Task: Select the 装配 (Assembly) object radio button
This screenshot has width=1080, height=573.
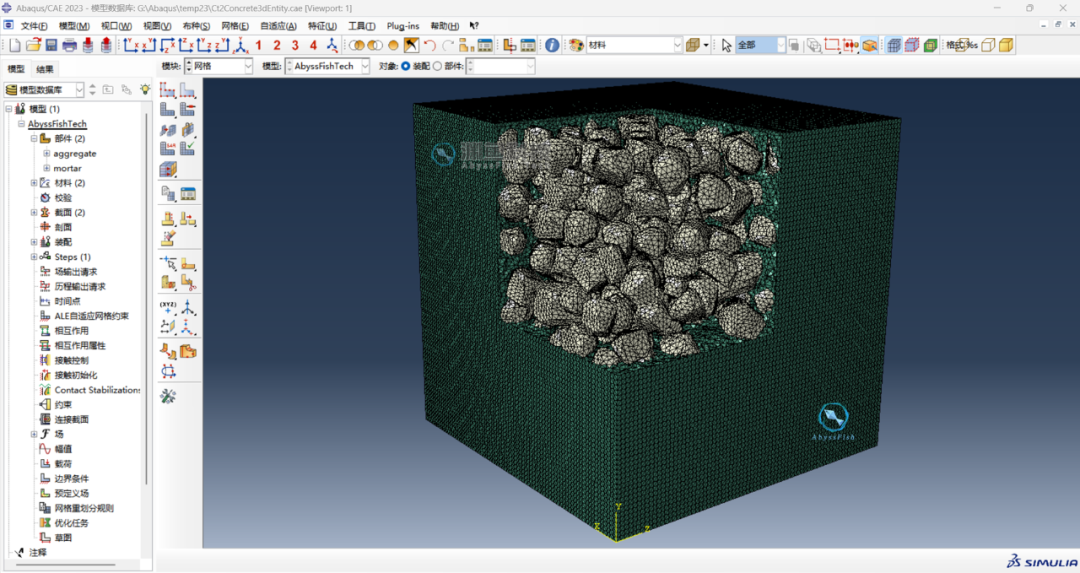Action: (x=406, y=66)
